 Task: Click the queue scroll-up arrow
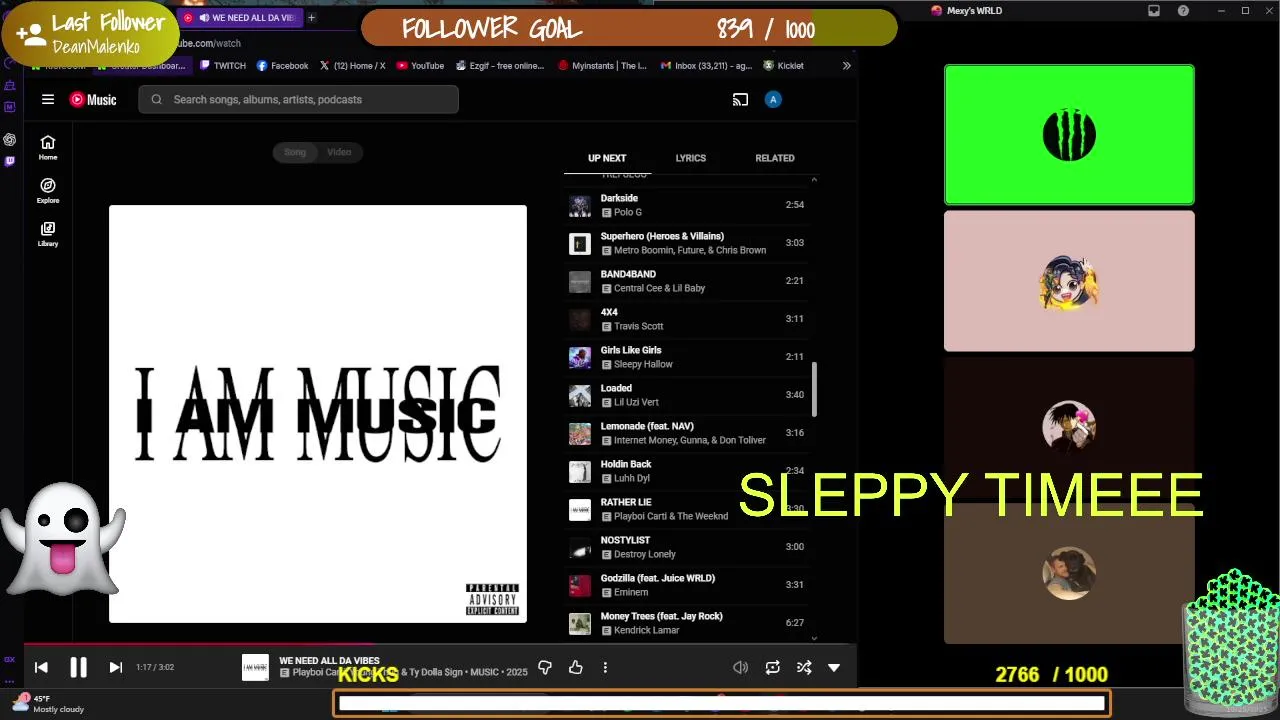coord(814,179)
